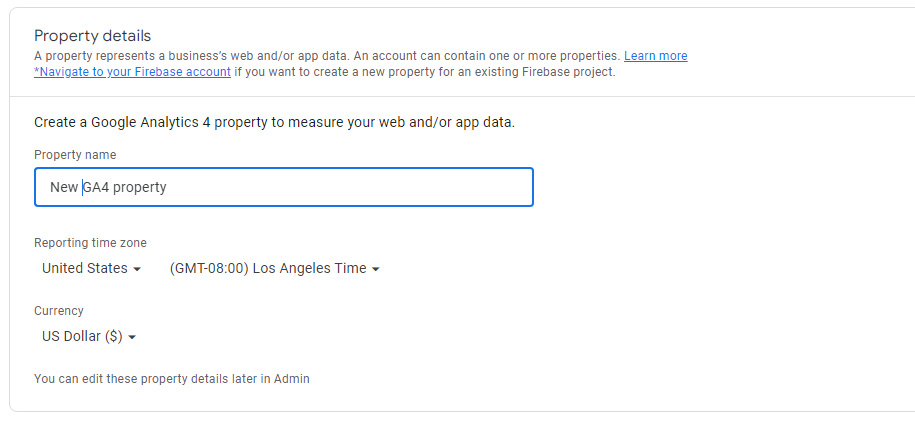Click Navigate to your Firebase account link
The image size is (915, 422).
click(x=133, y=72)
